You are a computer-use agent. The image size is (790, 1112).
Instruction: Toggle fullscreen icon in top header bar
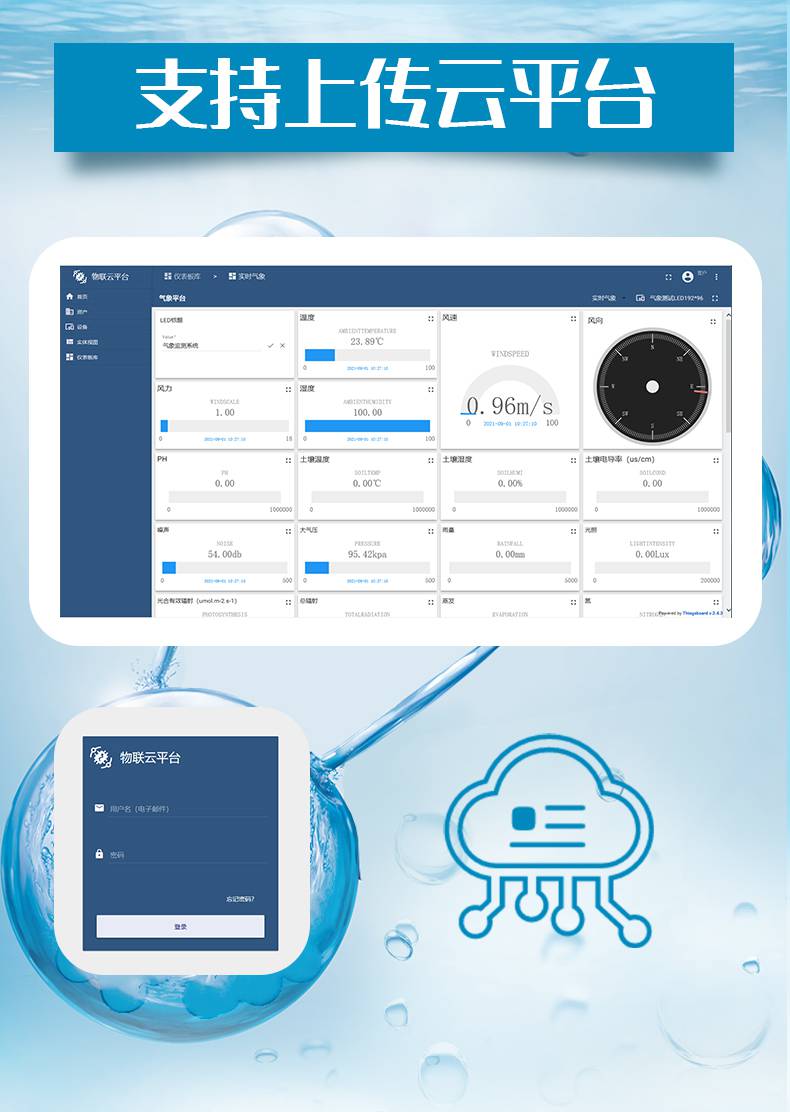(x=669, y=277)
